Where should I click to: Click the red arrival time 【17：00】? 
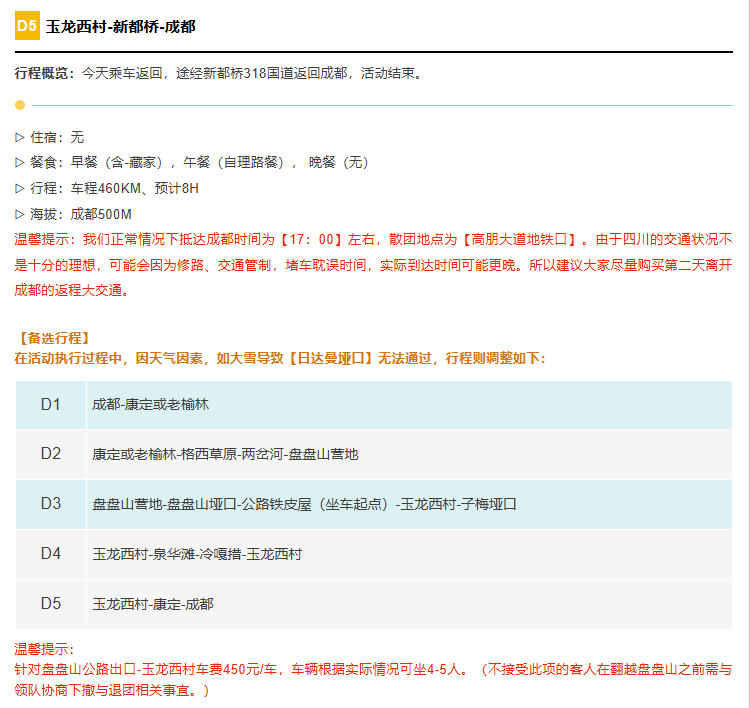(x=310, y=239)
